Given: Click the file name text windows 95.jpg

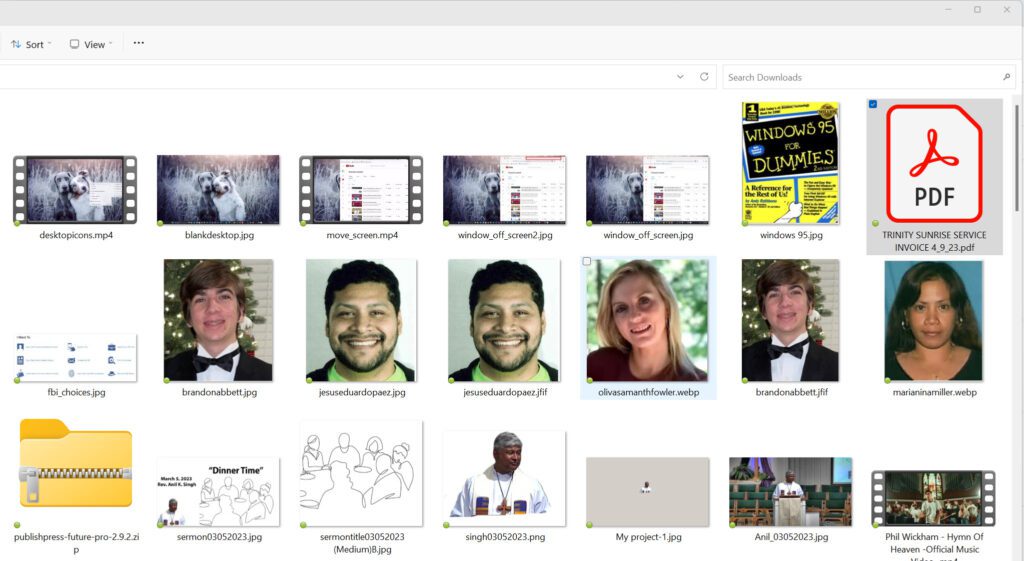Looking at the screenshot, I should tap(791, 235).
